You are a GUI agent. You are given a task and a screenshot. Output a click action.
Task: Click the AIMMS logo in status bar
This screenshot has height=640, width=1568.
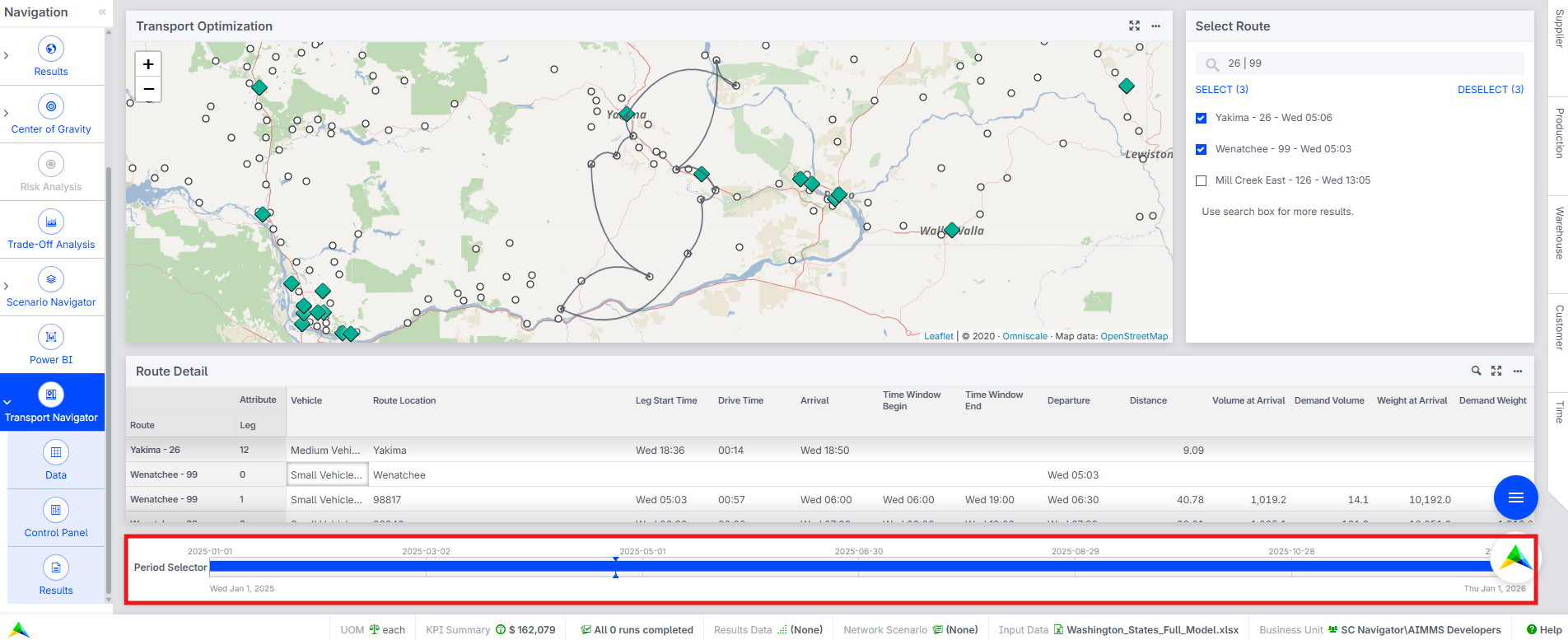point(20,629)
